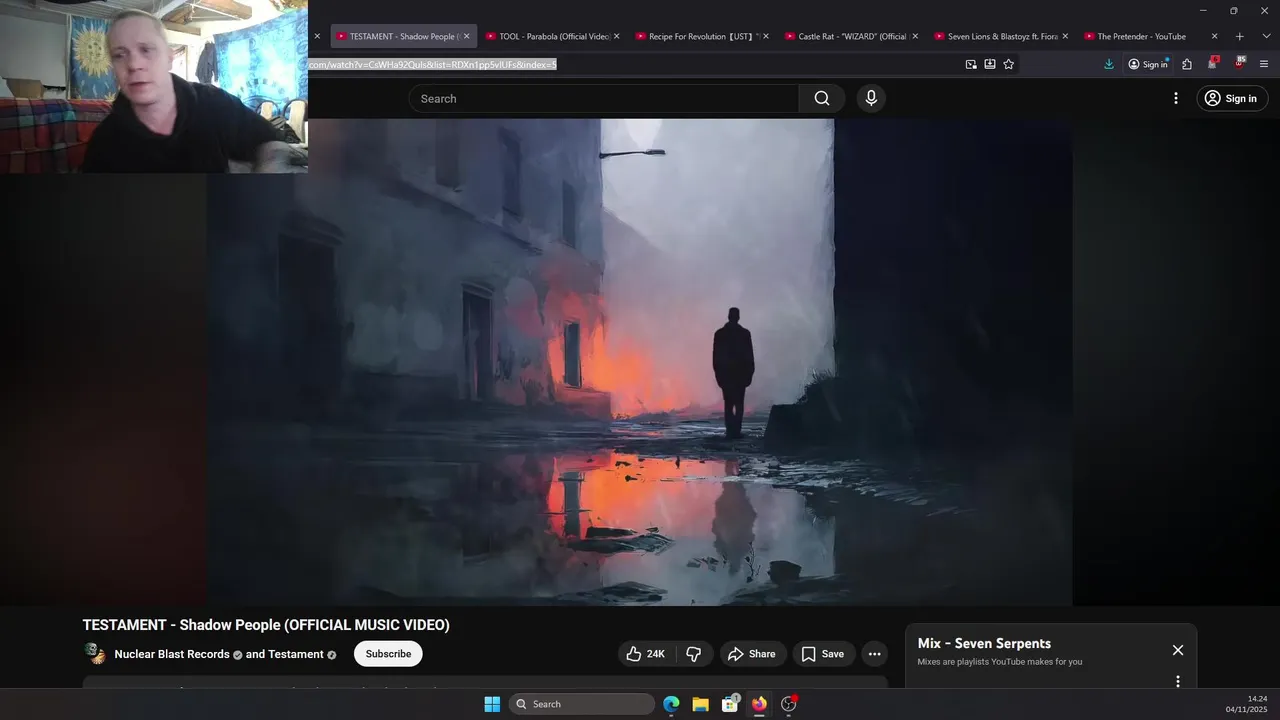Open Nuclear Blast Records channel avatar
The image size is (1280, 720).
coord(95,654)
